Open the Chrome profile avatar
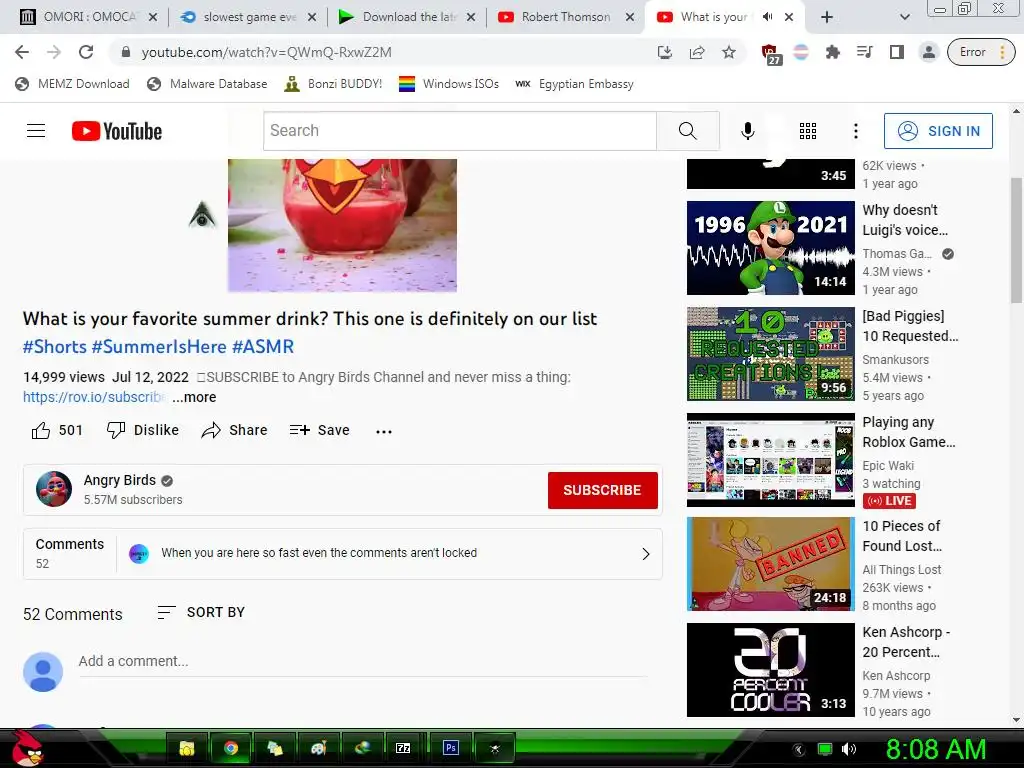Screen dimensions: 1024x768 (928, 52)
